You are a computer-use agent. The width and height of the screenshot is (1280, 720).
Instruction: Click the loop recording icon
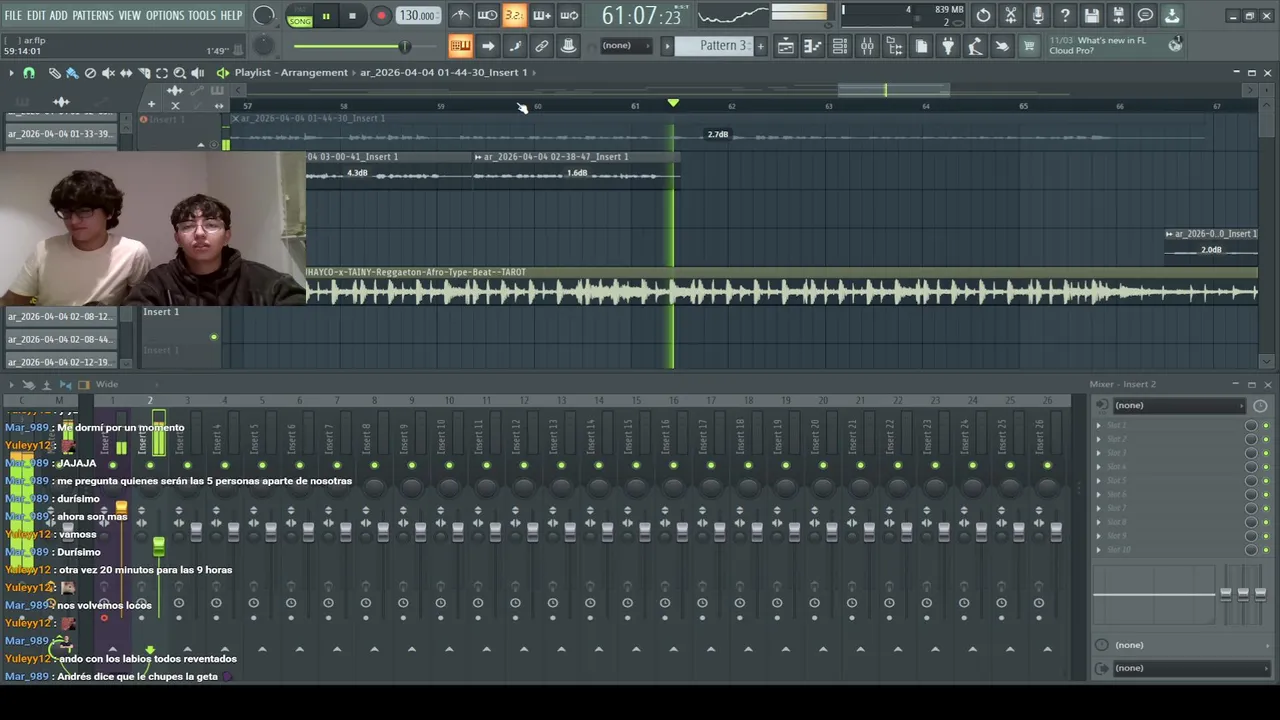[x=568, y=15]
